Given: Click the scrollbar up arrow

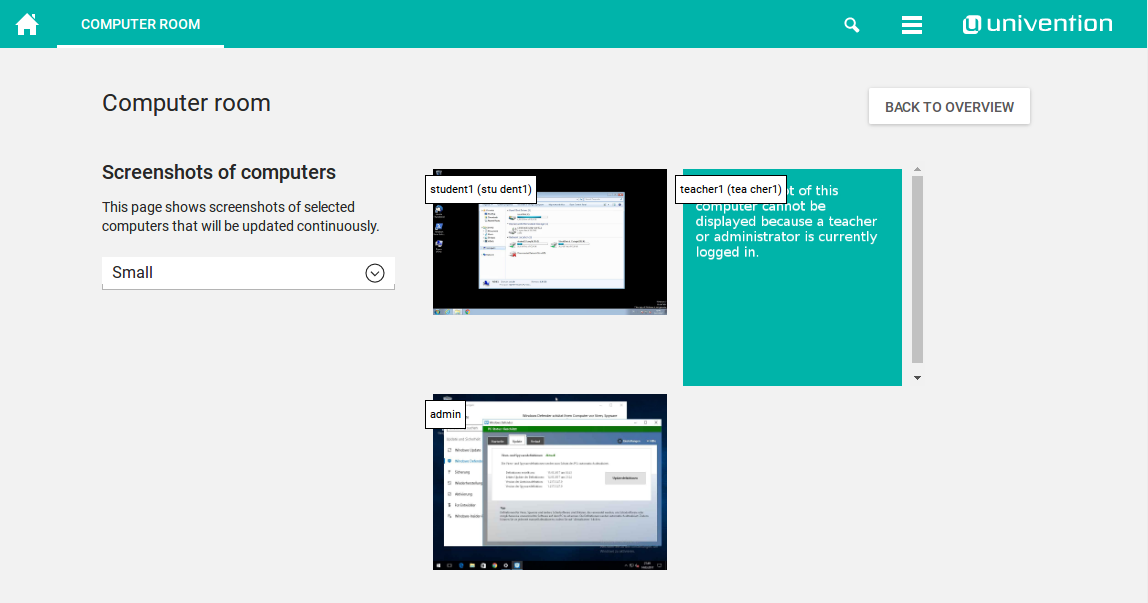Looking at the screenshot, I should (917, 170).
